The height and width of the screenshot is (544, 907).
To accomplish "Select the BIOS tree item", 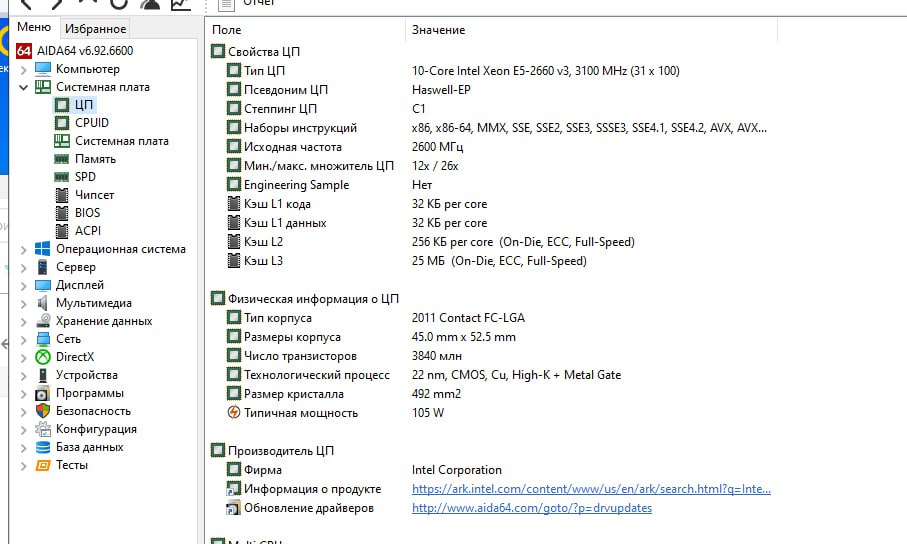I will coord(87,213).
